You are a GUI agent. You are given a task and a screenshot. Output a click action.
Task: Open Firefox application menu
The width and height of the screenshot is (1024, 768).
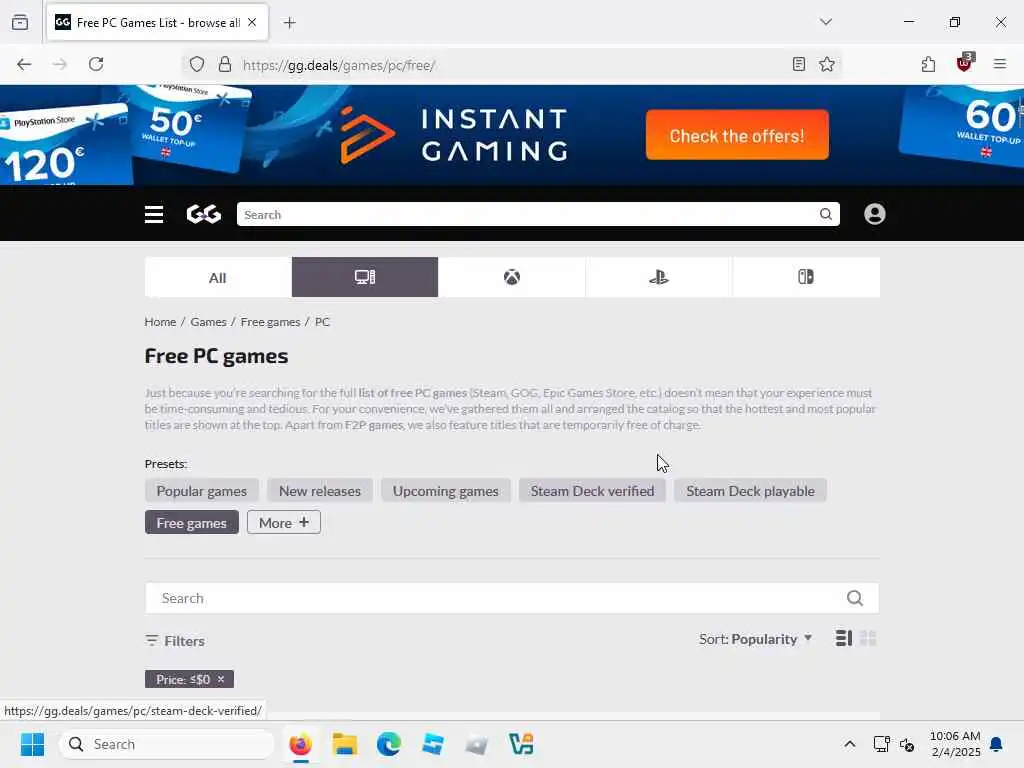point(1000,64)
